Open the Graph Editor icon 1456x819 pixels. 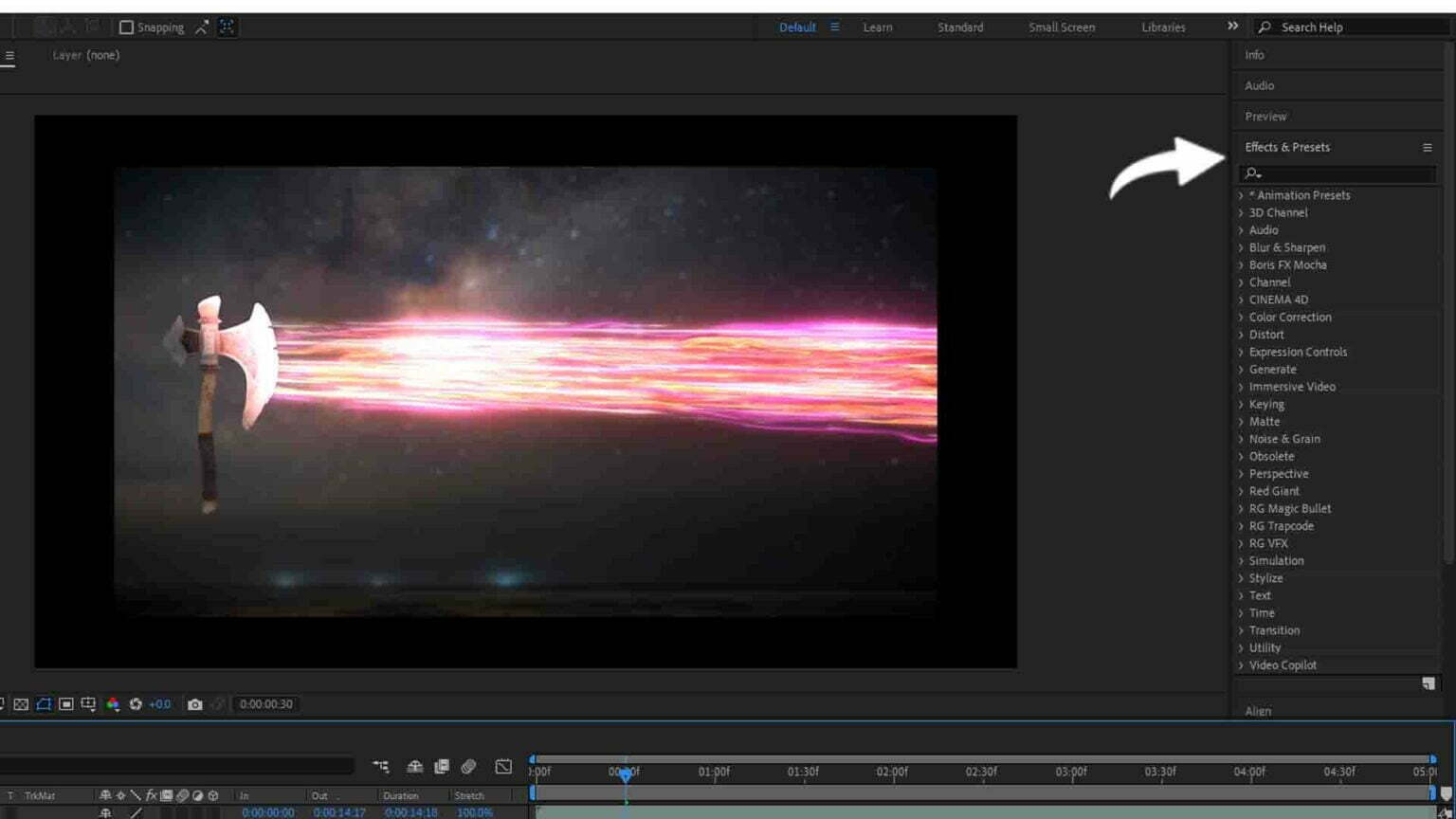[502, 767]
